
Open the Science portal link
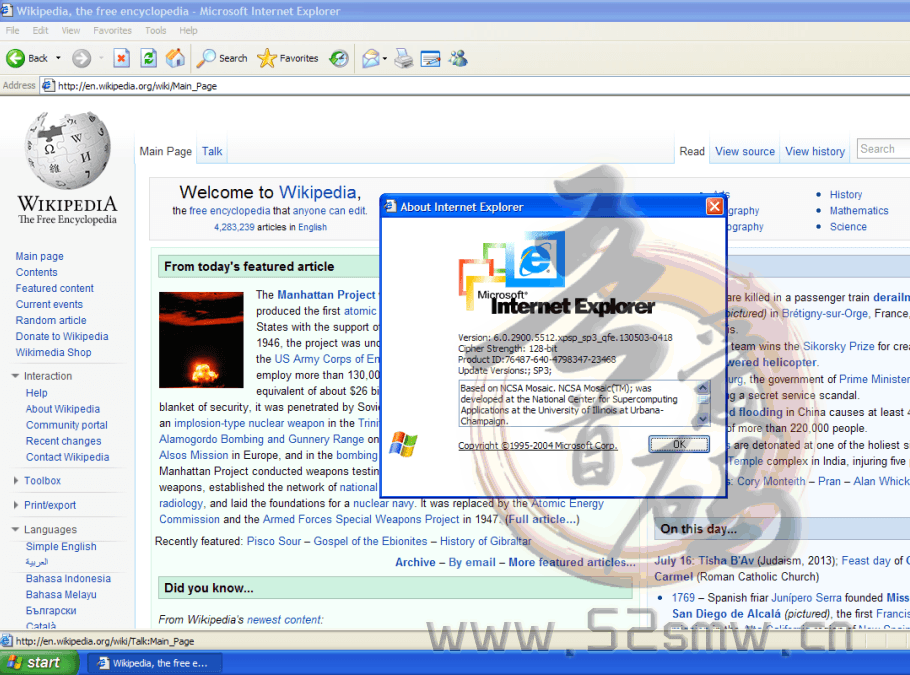tap(848, 227)
